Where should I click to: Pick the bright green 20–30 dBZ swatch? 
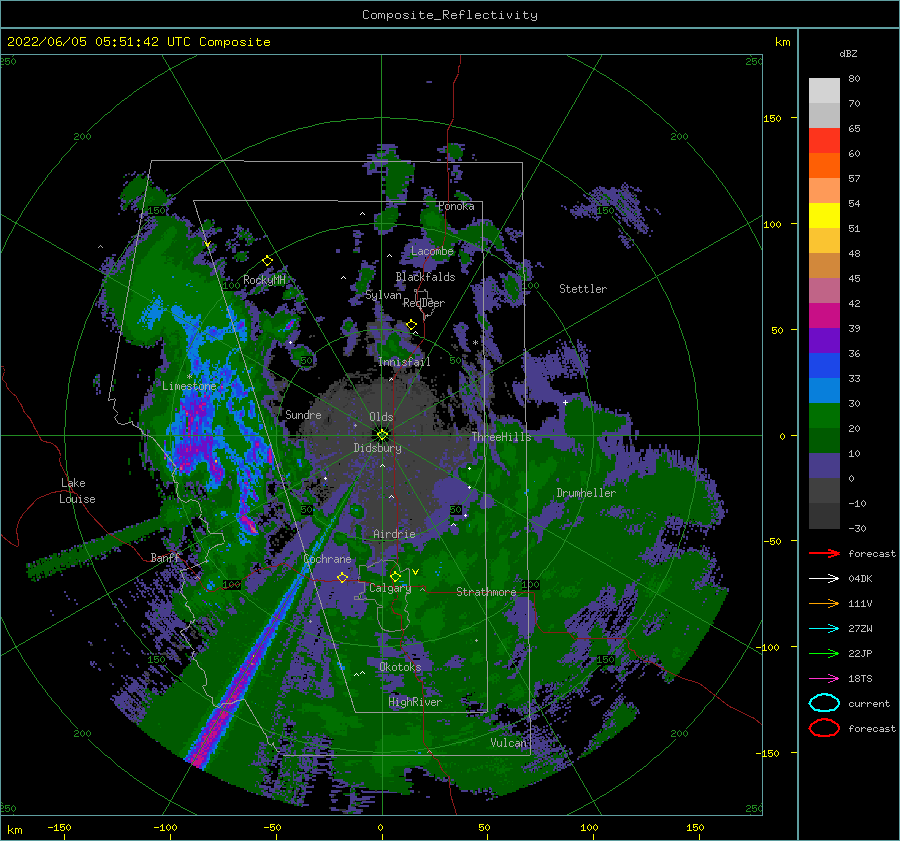[824, 415]
